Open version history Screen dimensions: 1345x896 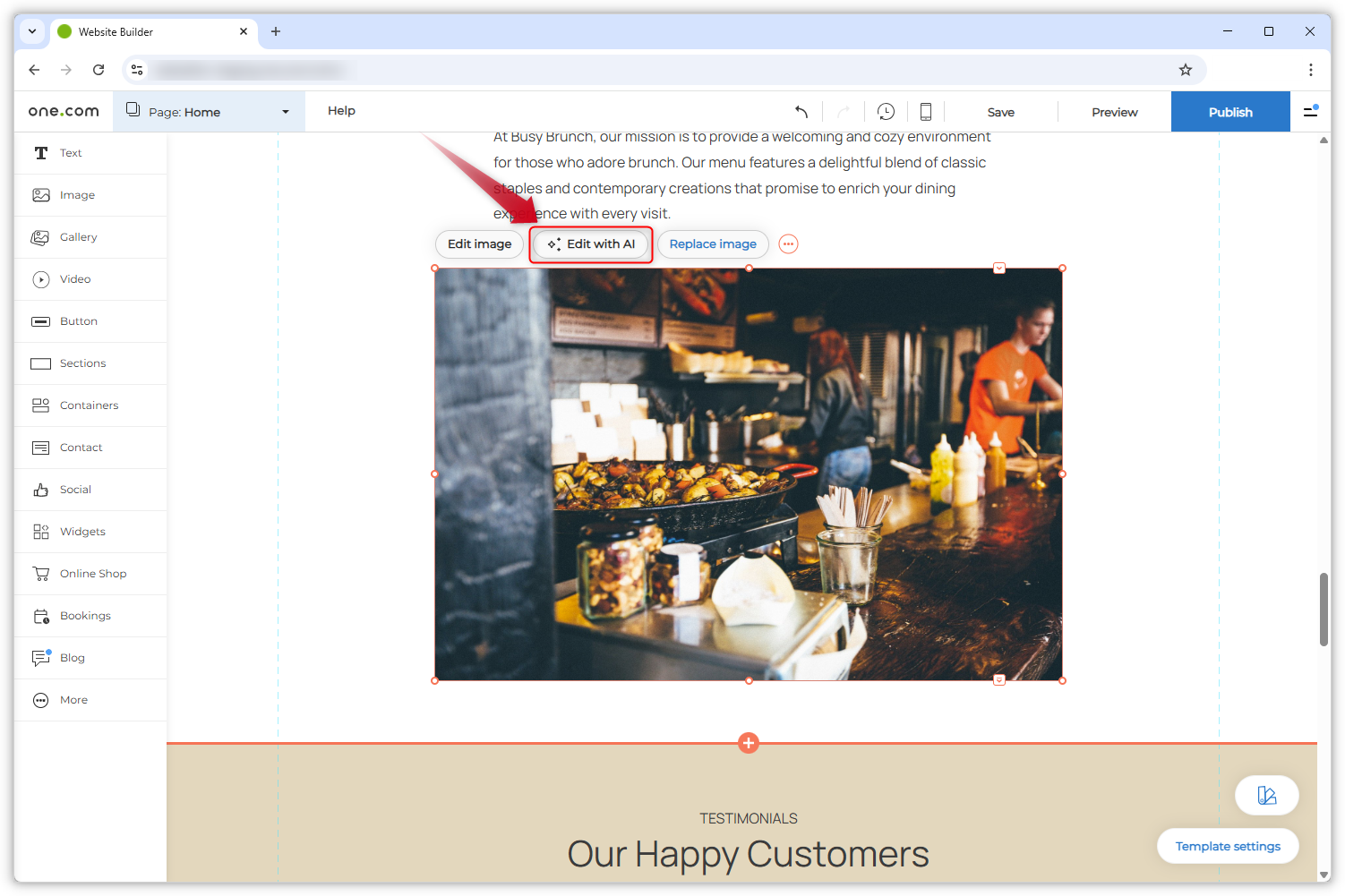[x=886, y=110]
